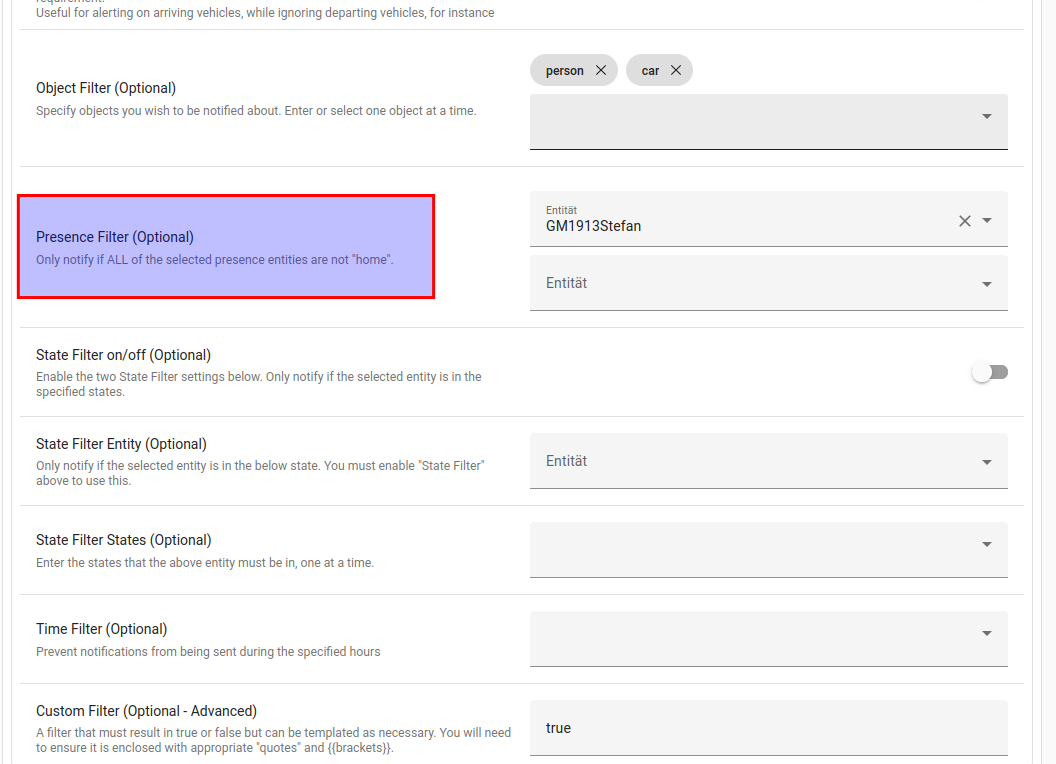Expand the GM1913Stefan entity dropdown
Viewport: 1056px width, 764px height.
coord(987,221)
